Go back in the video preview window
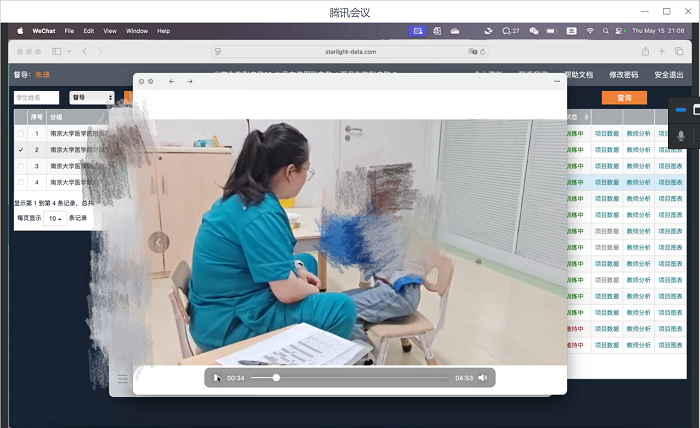This screenshot has width=700, height=428. pos(171,82)
